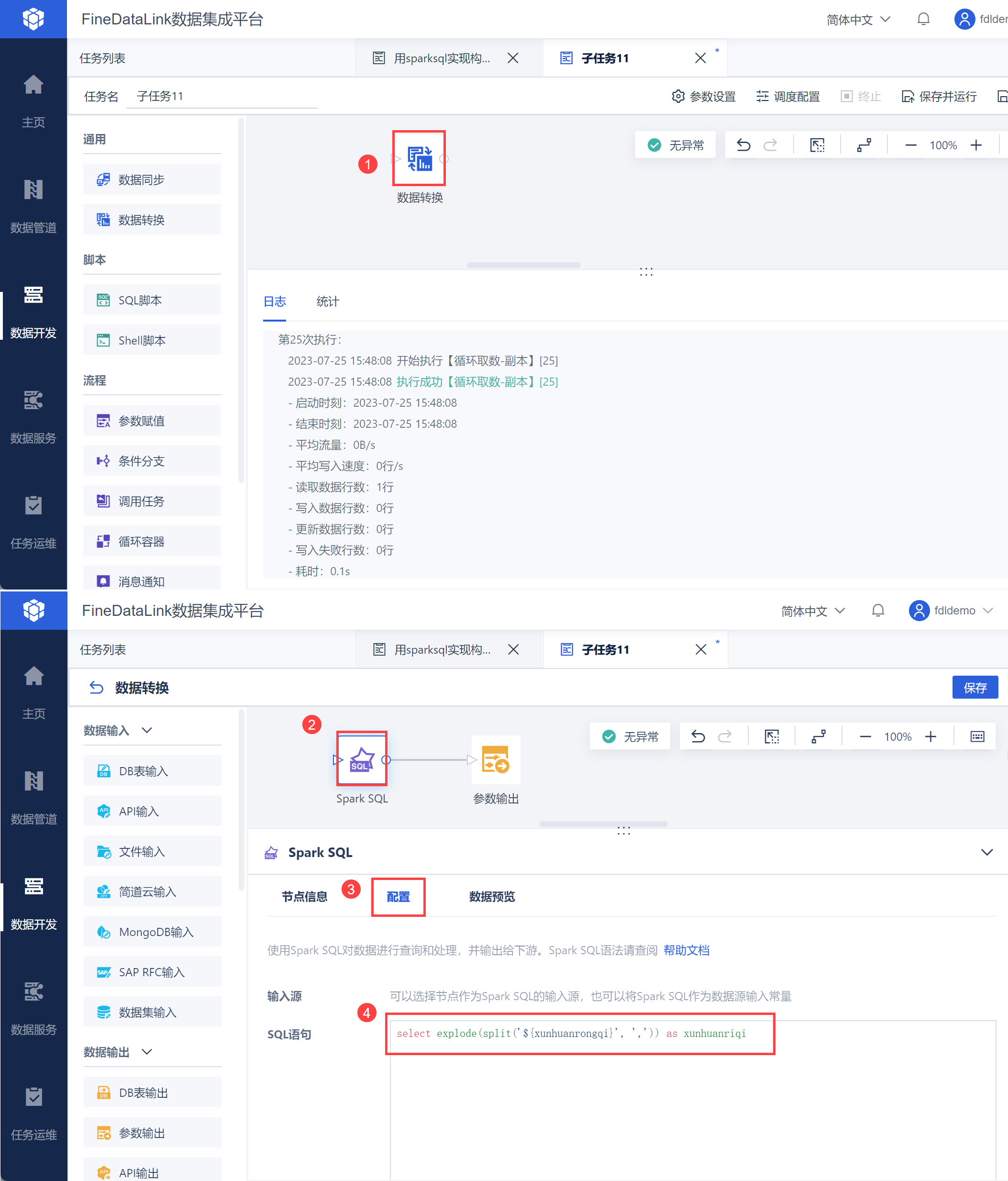This screenshot has width=1008, height=1181.
Task: Switch to the 统计 tab
Action: click(x=328, y=301)
